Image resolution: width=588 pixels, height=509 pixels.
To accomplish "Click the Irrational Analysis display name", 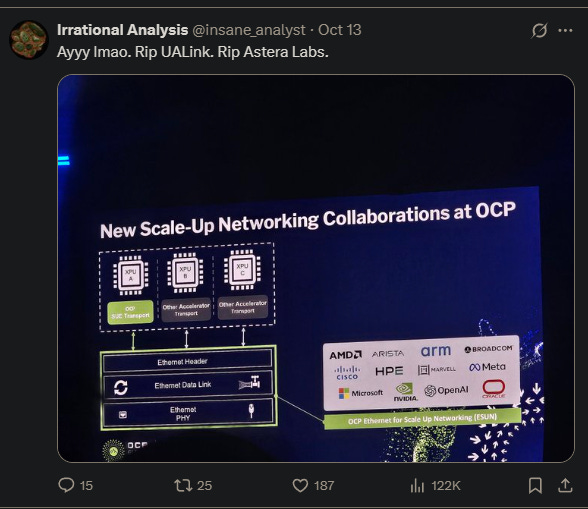I will click(122, 30).
